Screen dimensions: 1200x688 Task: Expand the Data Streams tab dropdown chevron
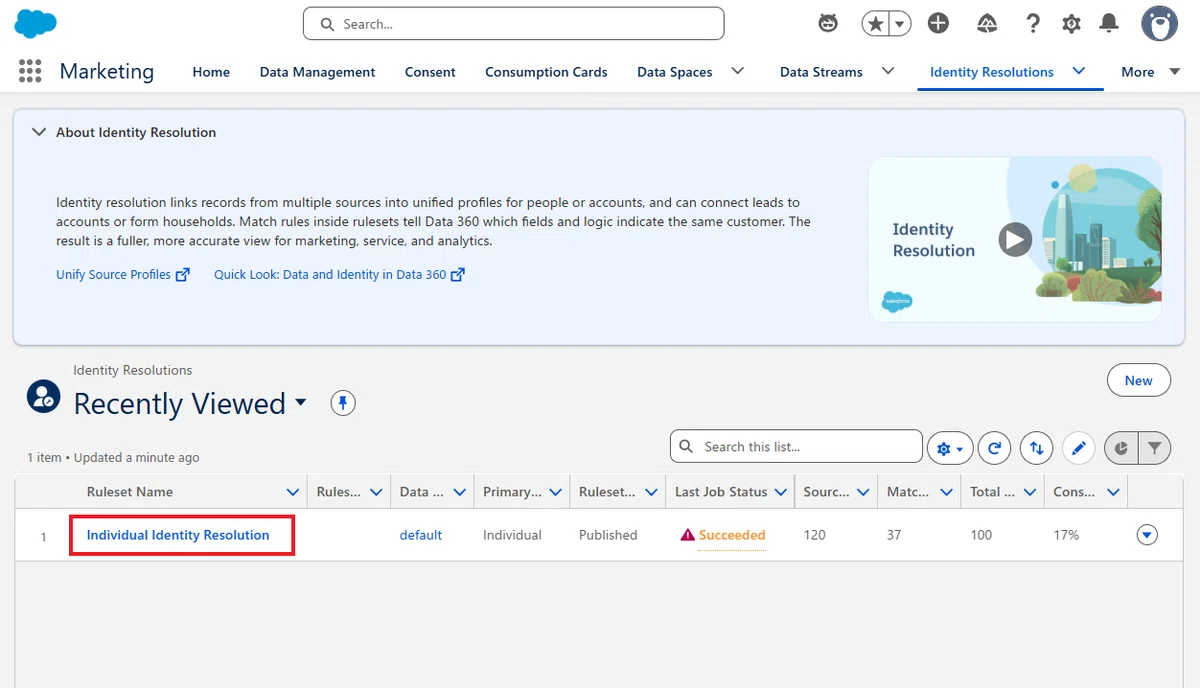(x=887, y=71)
